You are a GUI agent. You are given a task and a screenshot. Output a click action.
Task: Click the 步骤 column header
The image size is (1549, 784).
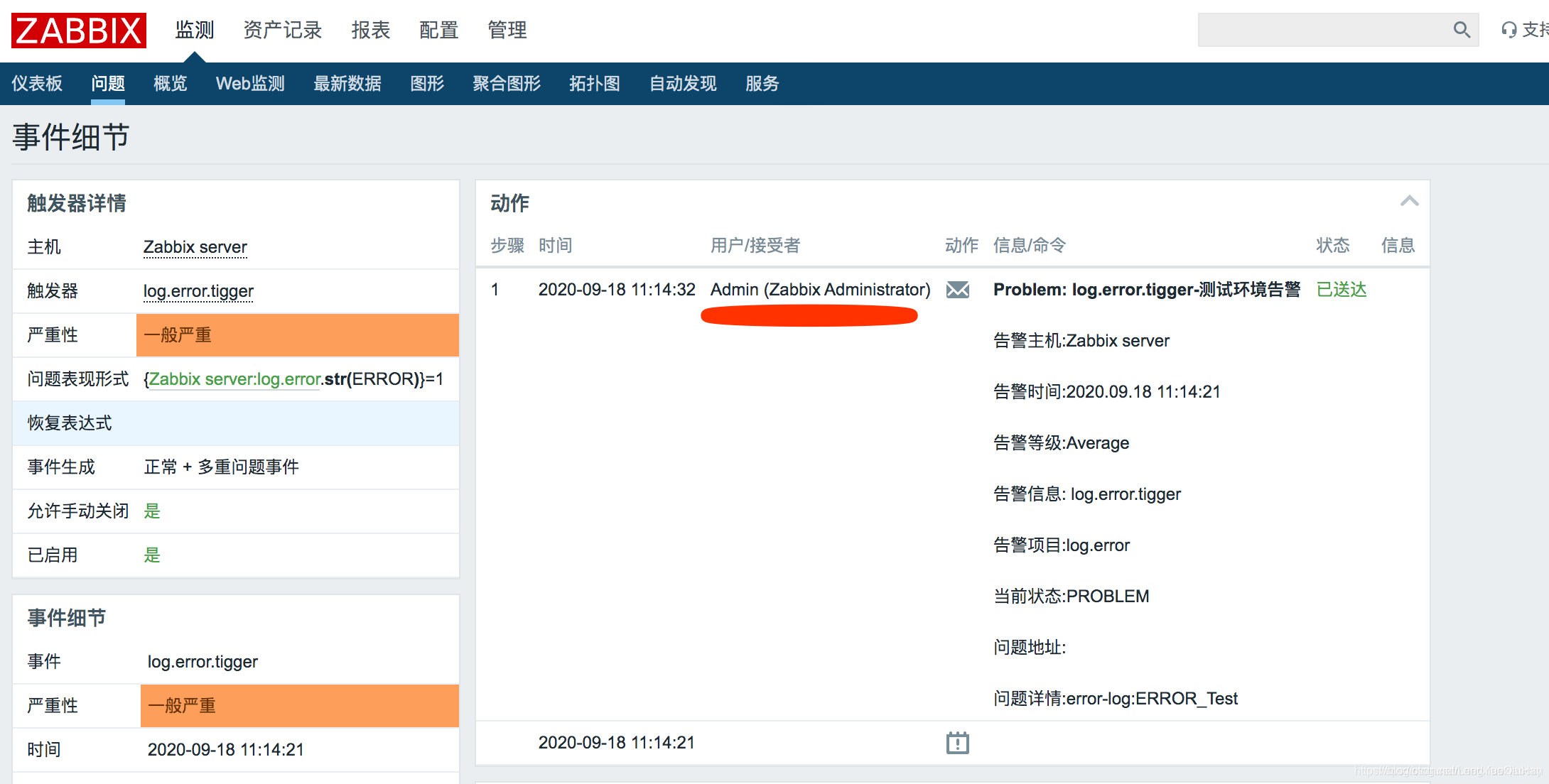pyautogui.click(x=507, y=246)
